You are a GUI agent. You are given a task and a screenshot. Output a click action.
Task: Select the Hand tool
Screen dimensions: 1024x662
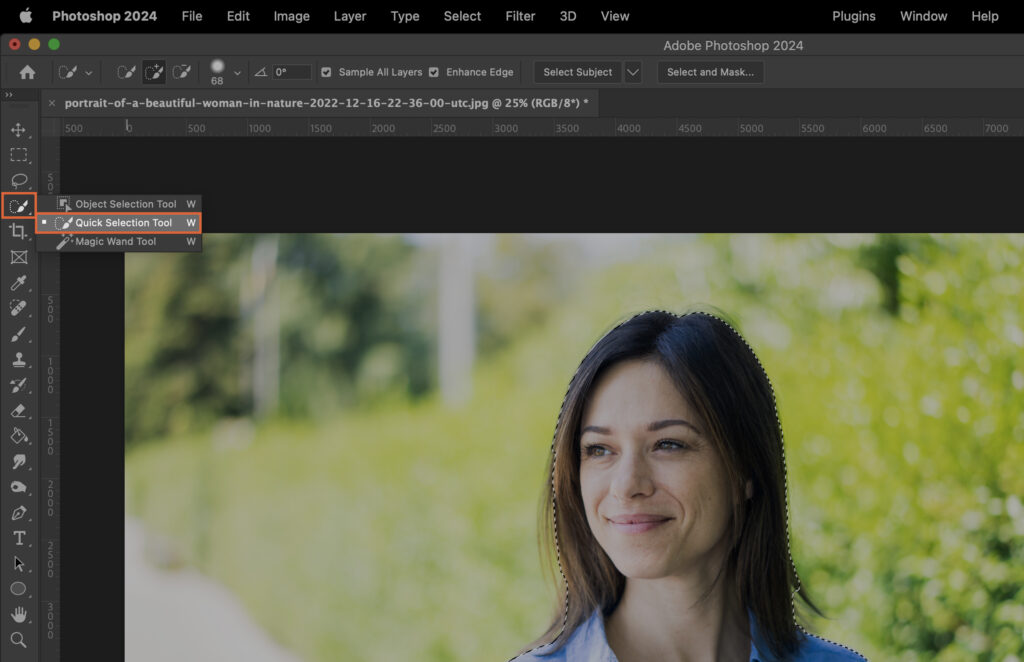[x=18, y=615]
